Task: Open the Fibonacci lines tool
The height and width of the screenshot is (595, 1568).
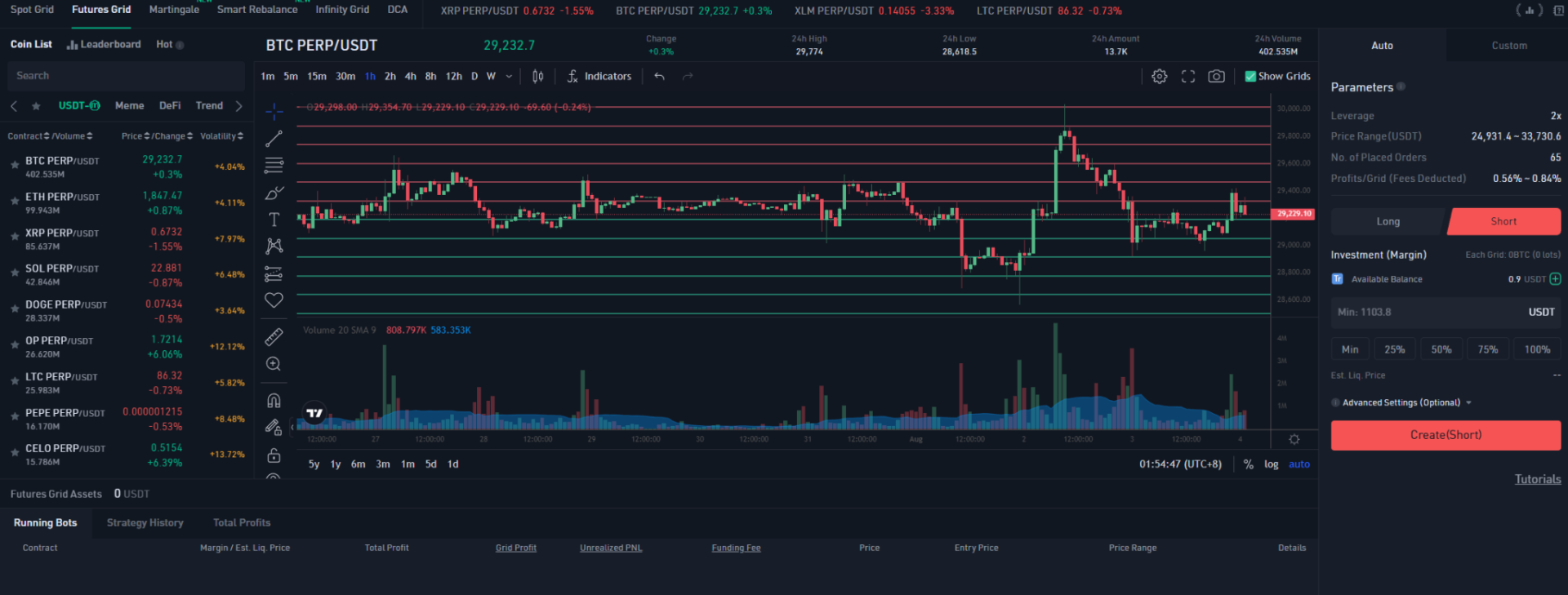Action: click(274, 166)
